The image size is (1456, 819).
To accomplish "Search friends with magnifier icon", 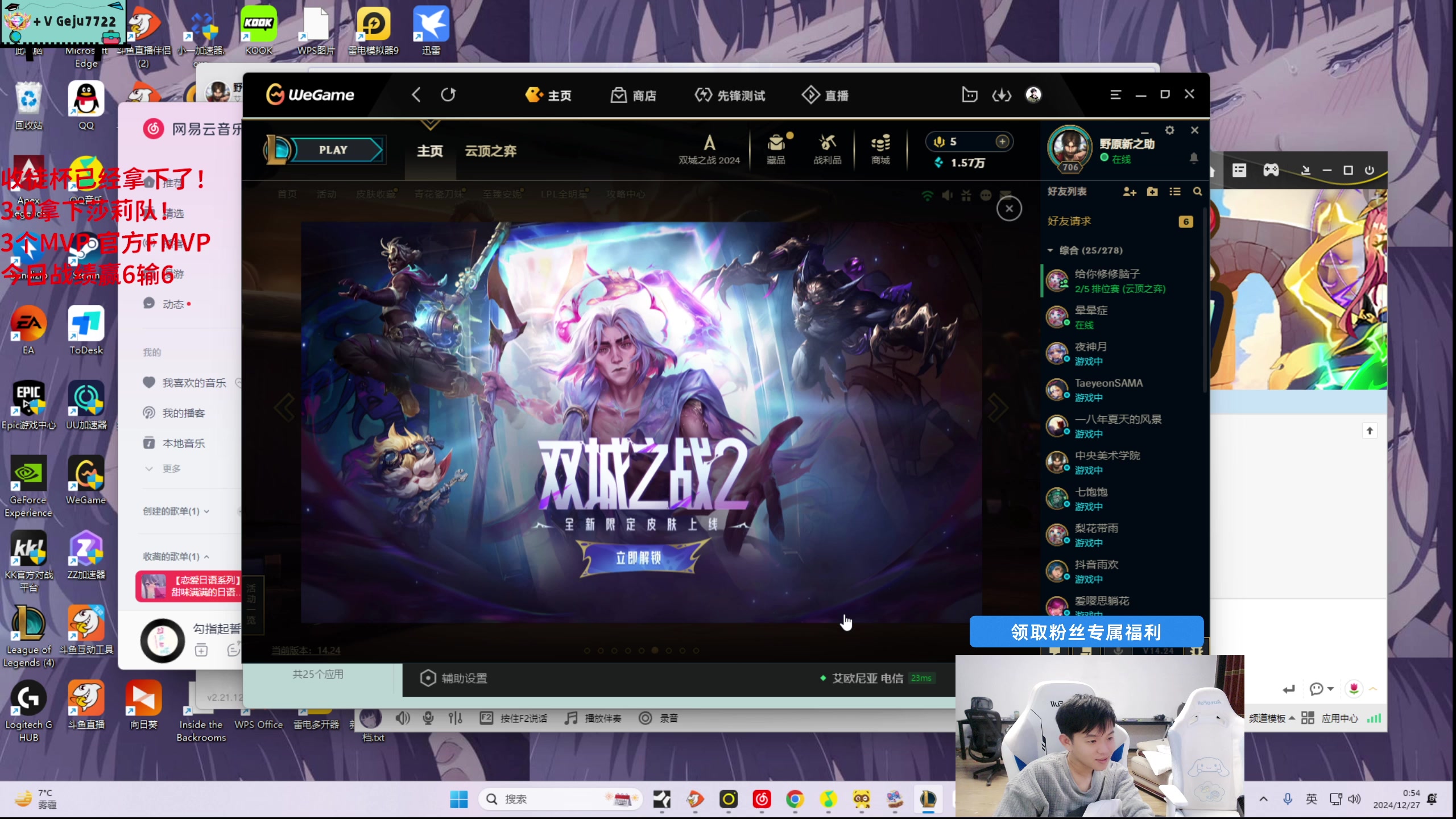I will (1197, 192).
